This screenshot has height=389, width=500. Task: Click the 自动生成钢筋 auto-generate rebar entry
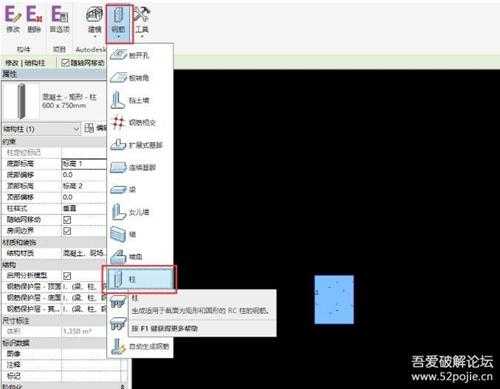pyautogui.click(x=140, y=347)
